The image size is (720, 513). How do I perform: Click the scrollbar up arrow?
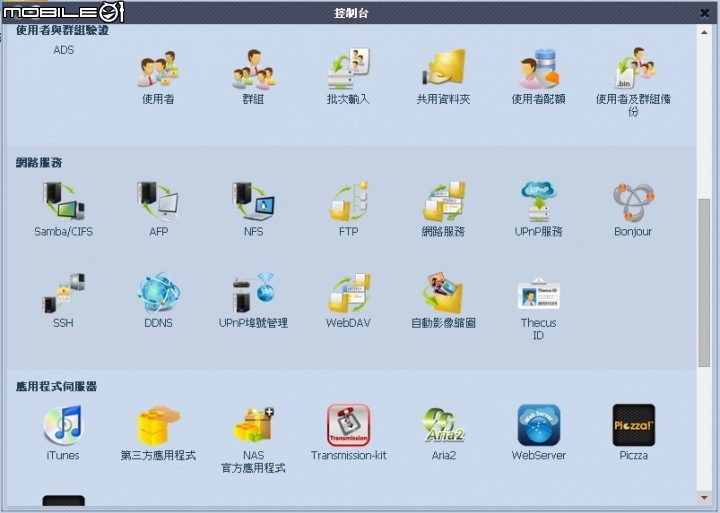[704, 32]
